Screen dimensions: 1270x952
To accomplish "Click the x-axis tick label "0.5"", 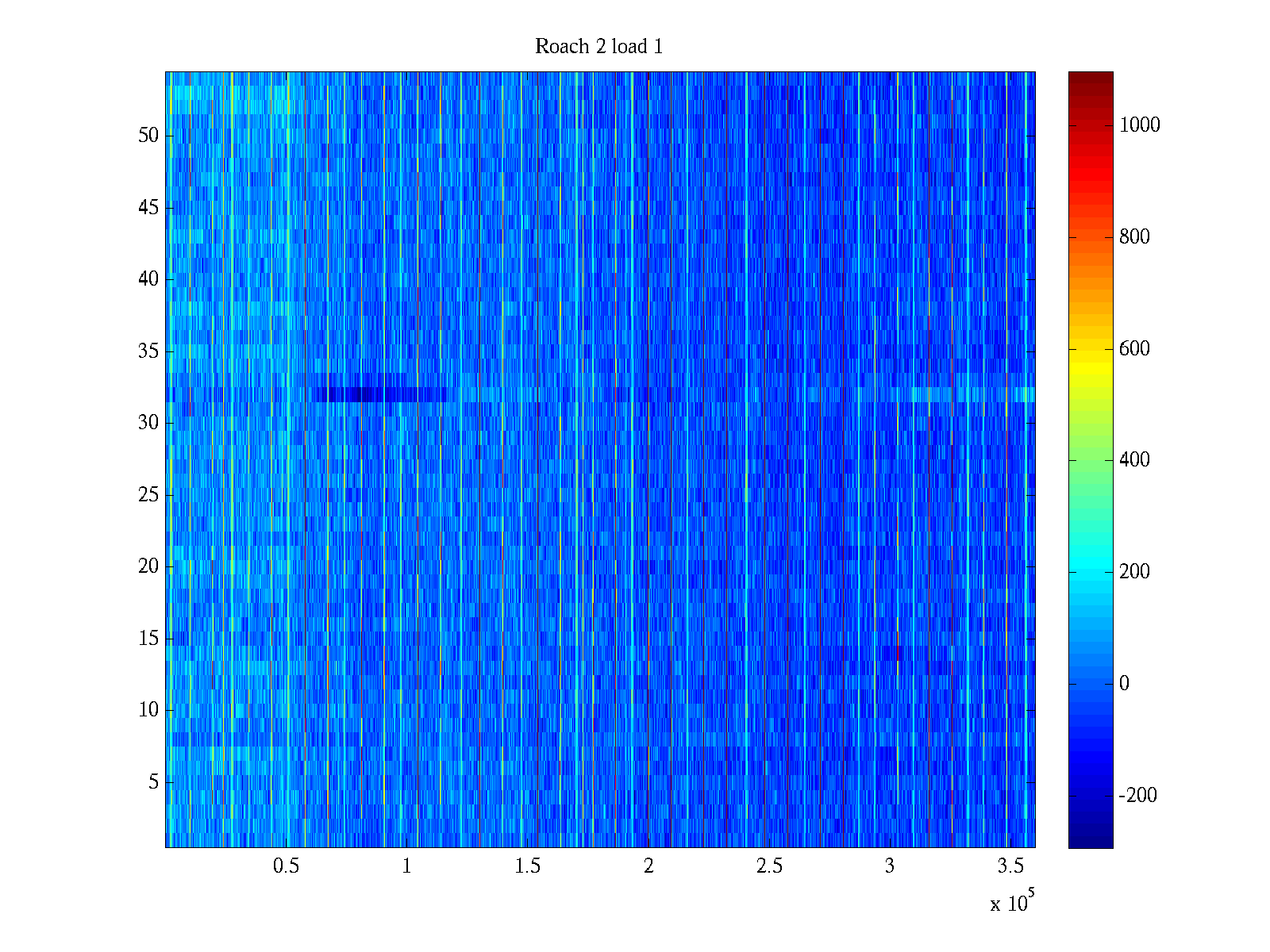I will pos(287,866).
